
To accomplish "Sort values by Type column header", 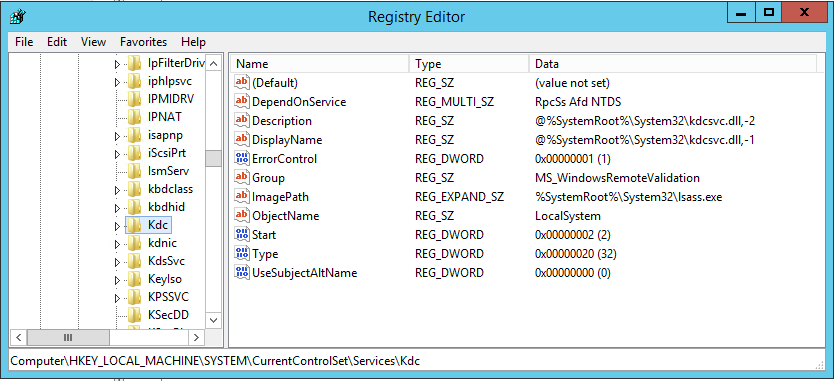I will pyautogui.click(x=469, y=64).
